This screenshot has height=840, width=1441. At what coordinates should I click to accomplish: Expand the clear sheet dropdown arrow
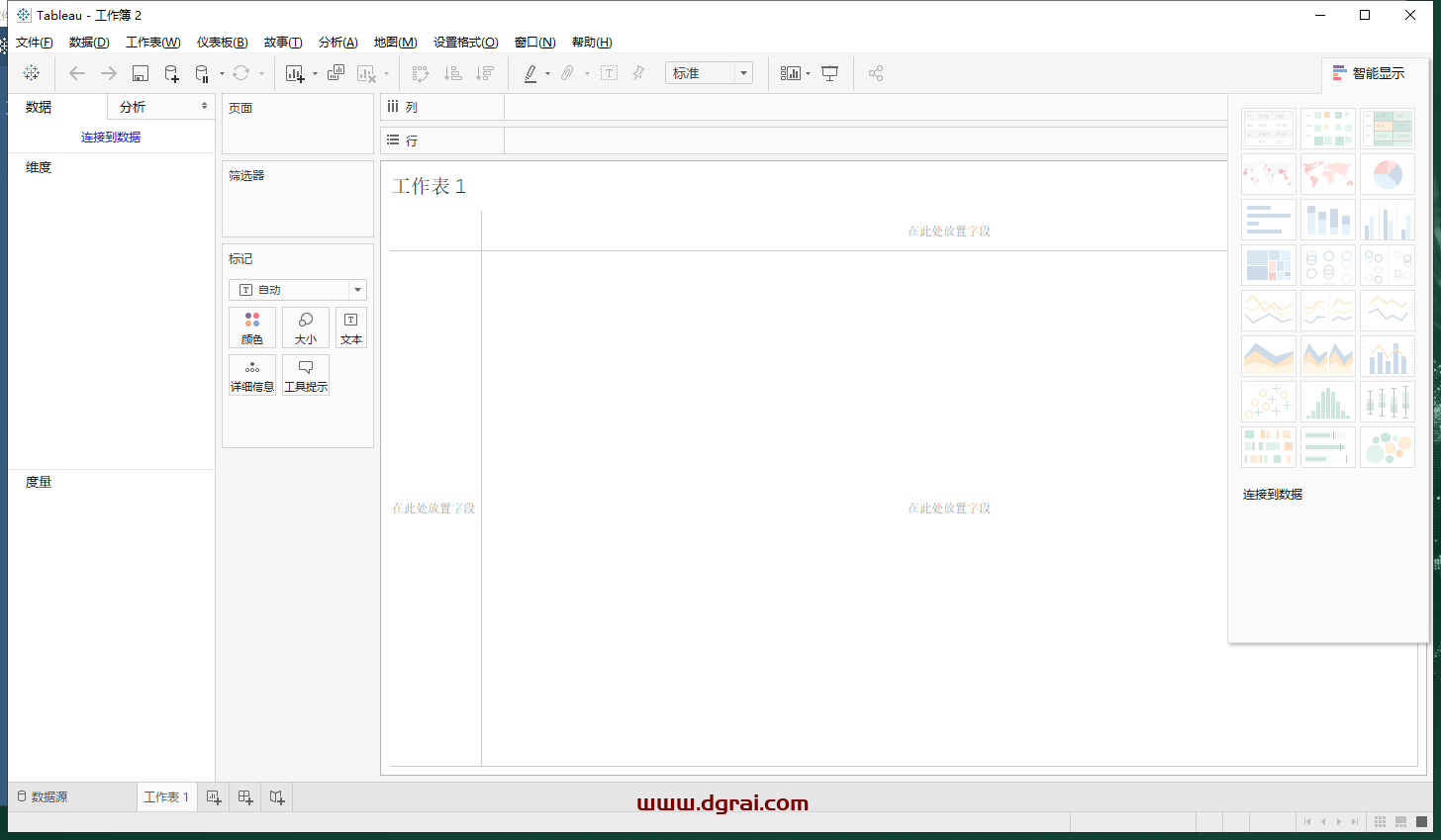click(x=386, y=73)
